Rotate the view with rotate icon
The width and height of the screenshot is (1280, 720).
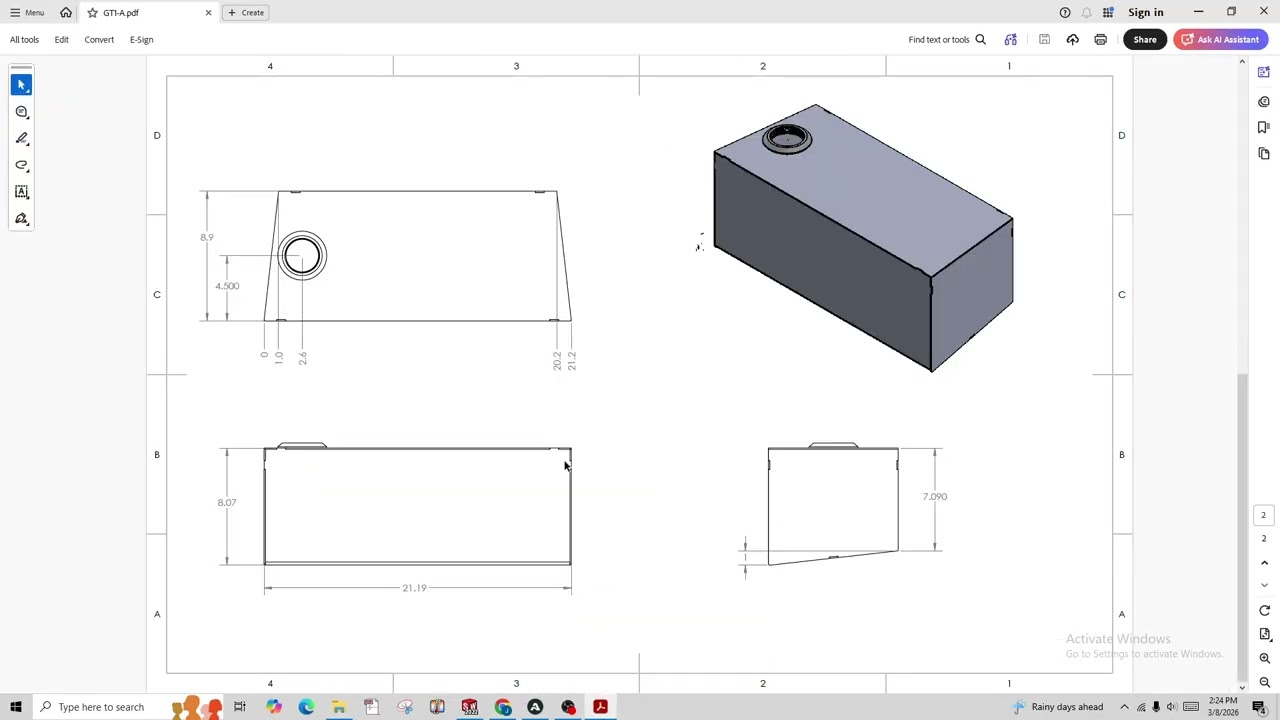[x=1264, y=610]
